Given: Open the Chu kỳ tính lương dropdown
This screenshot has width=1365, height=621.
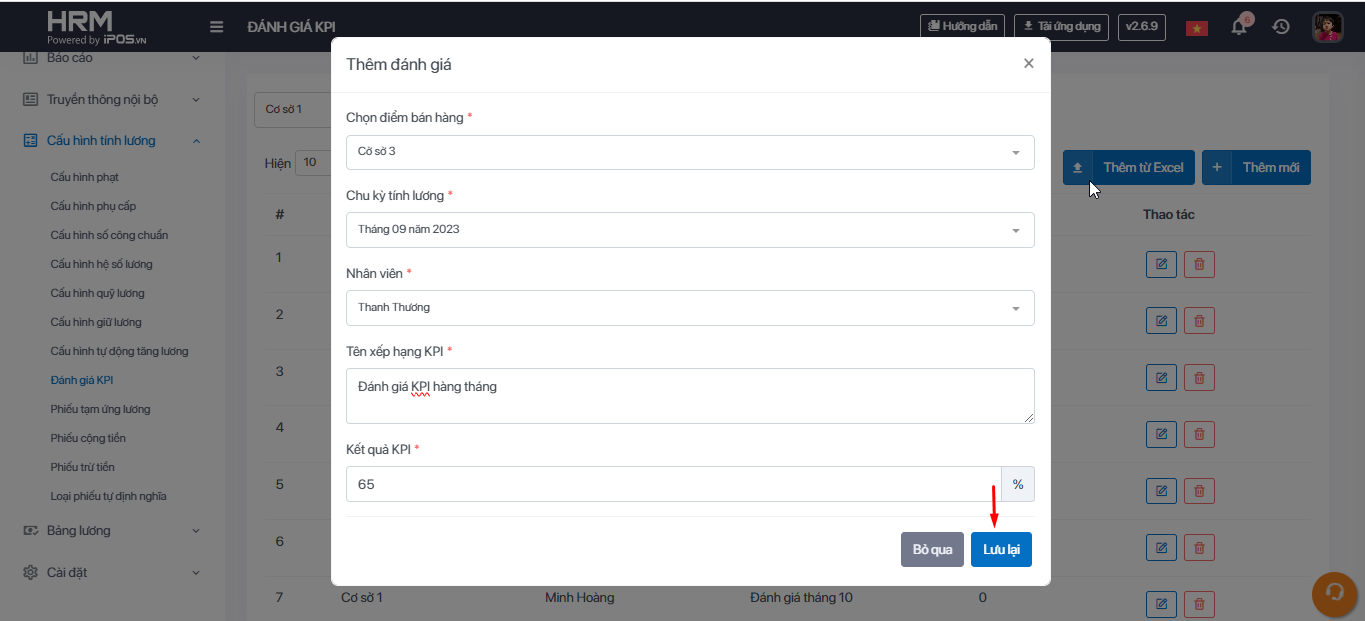Looking at the screenshot, I should pyautogui.click(x=690, y=230).
